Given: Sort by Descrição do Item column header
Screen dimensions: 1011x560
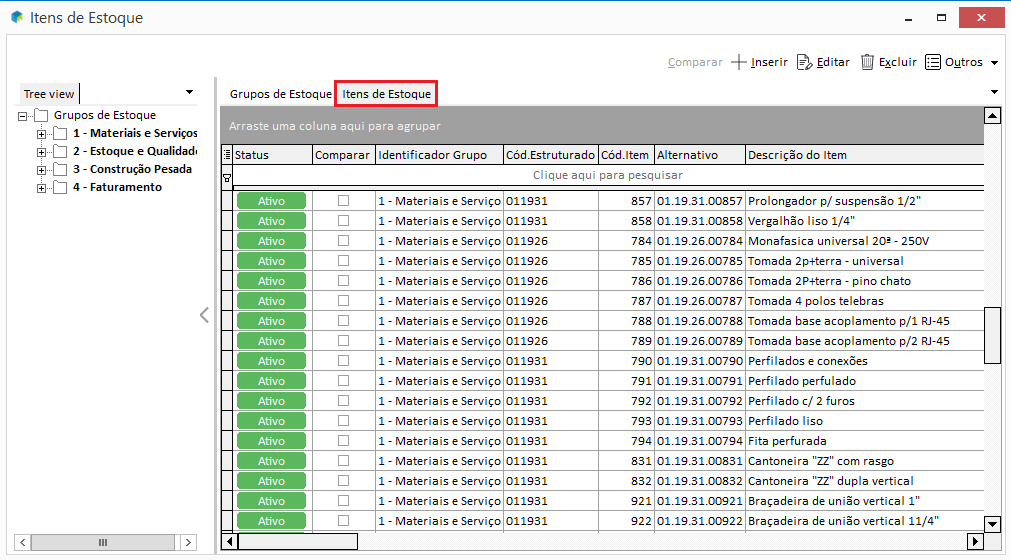Looking at the screenshot, I should coord(864,155).
